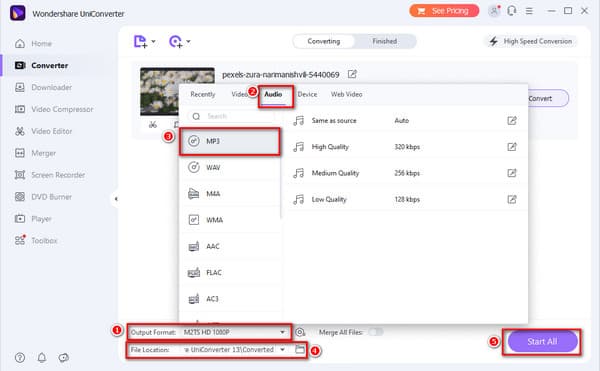Screen dimensions: 600x371
Task: Click the Convert button
Action: tap(548, 98)
